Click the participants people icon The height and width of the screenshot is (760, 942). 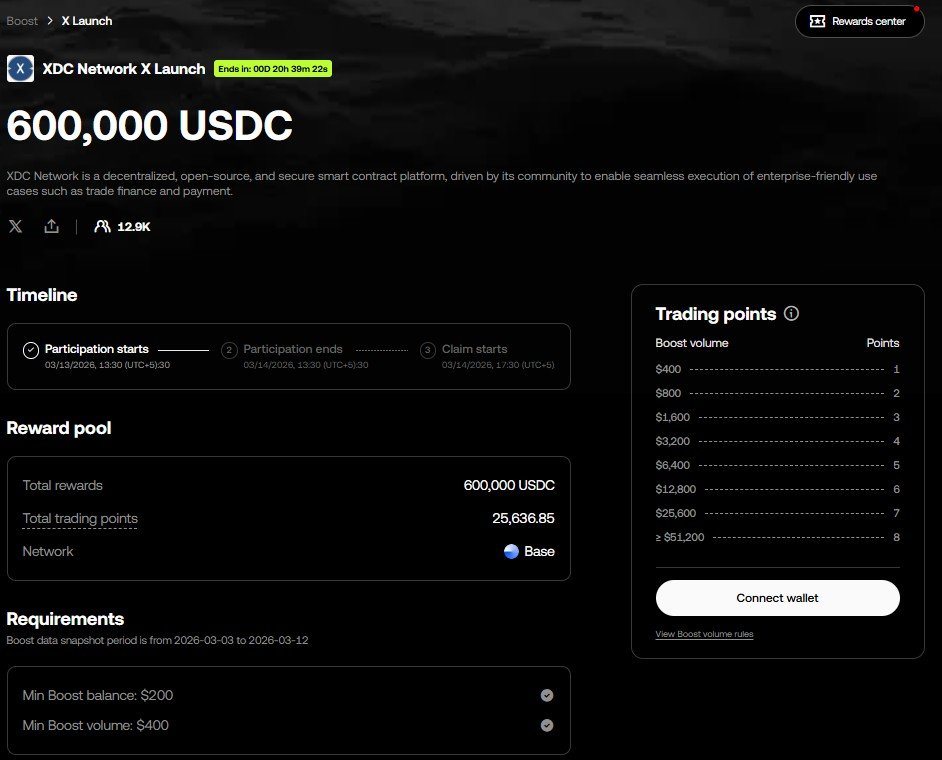tap(102, 226)
